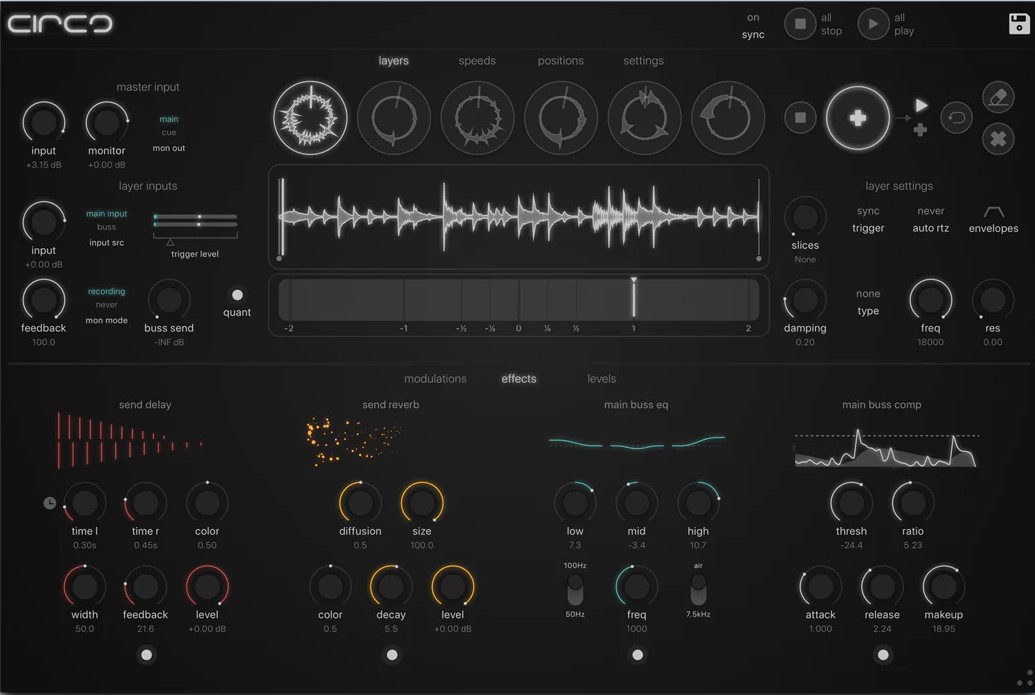Change the sync trigger setting
This screenshot has height=695, width=1035.
point(868,220)
